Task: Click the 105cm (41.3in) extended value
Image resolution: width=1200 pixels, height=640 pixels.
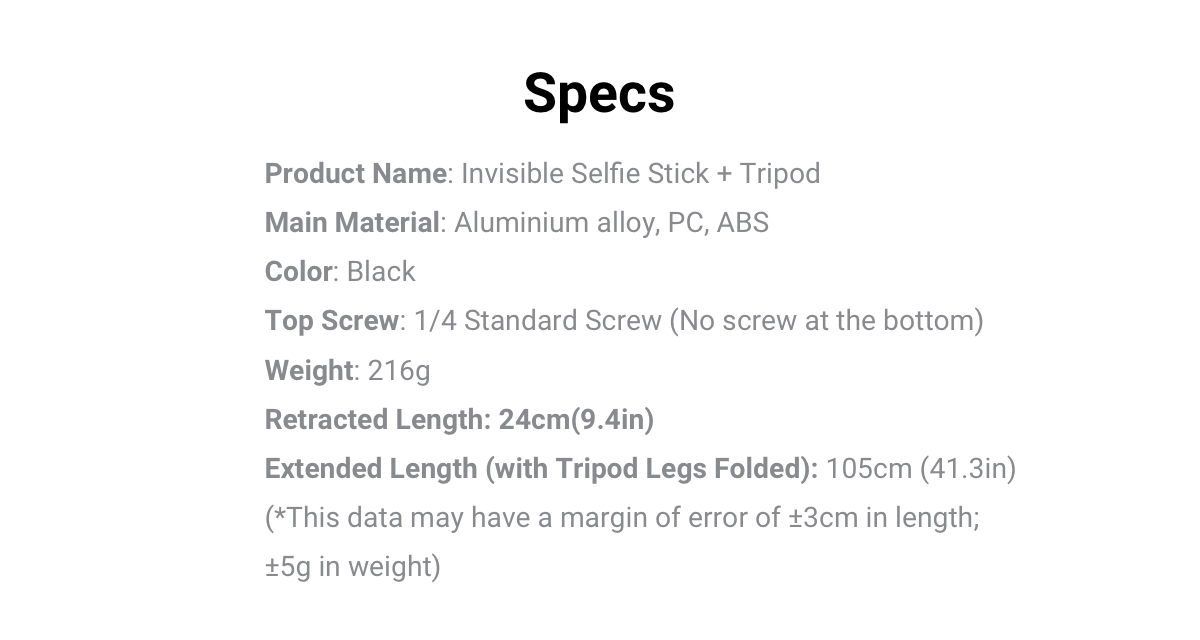Action: point(921,468)
